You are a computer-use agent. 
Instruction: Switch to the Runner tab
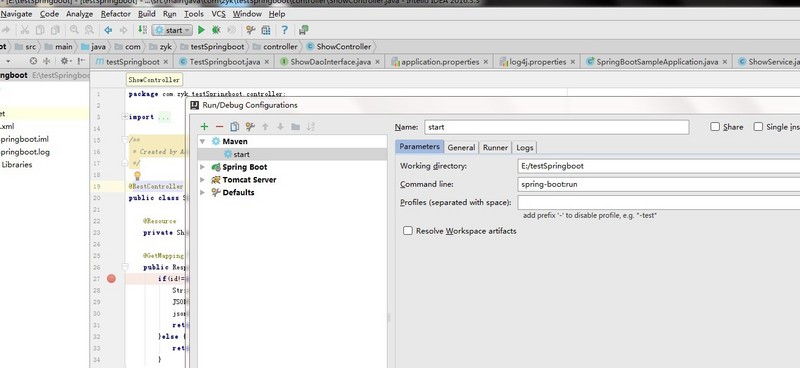pos(495,148)
